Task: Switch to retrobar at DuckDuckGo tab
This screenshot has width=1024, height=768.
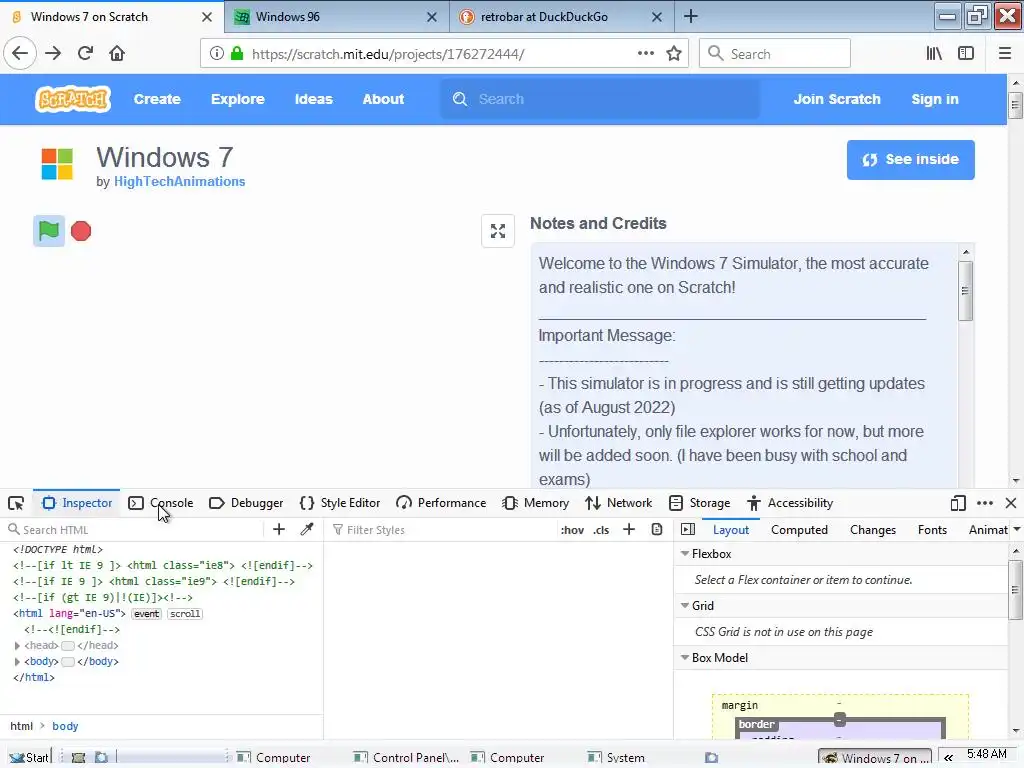Action: click(561, 16)
